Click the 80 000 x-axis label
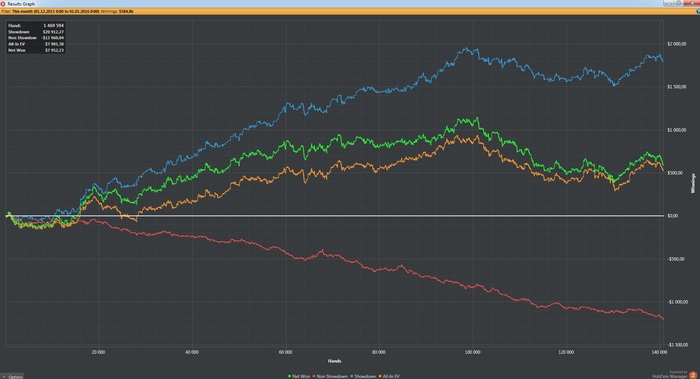This screenshot has height=379, width=700. click(x=379, y=352)
